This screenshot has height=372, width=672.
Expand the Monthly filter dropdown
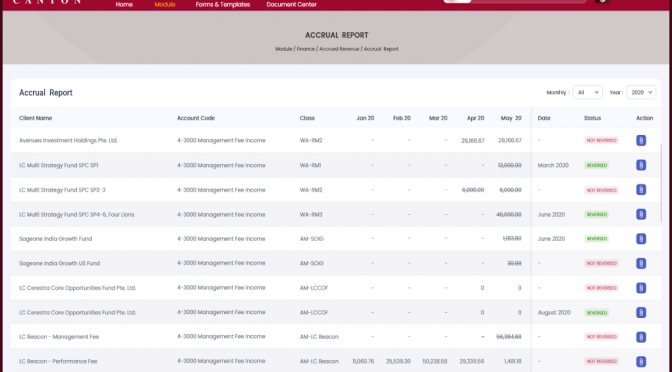pyautogui.click(x=587, y=92)
